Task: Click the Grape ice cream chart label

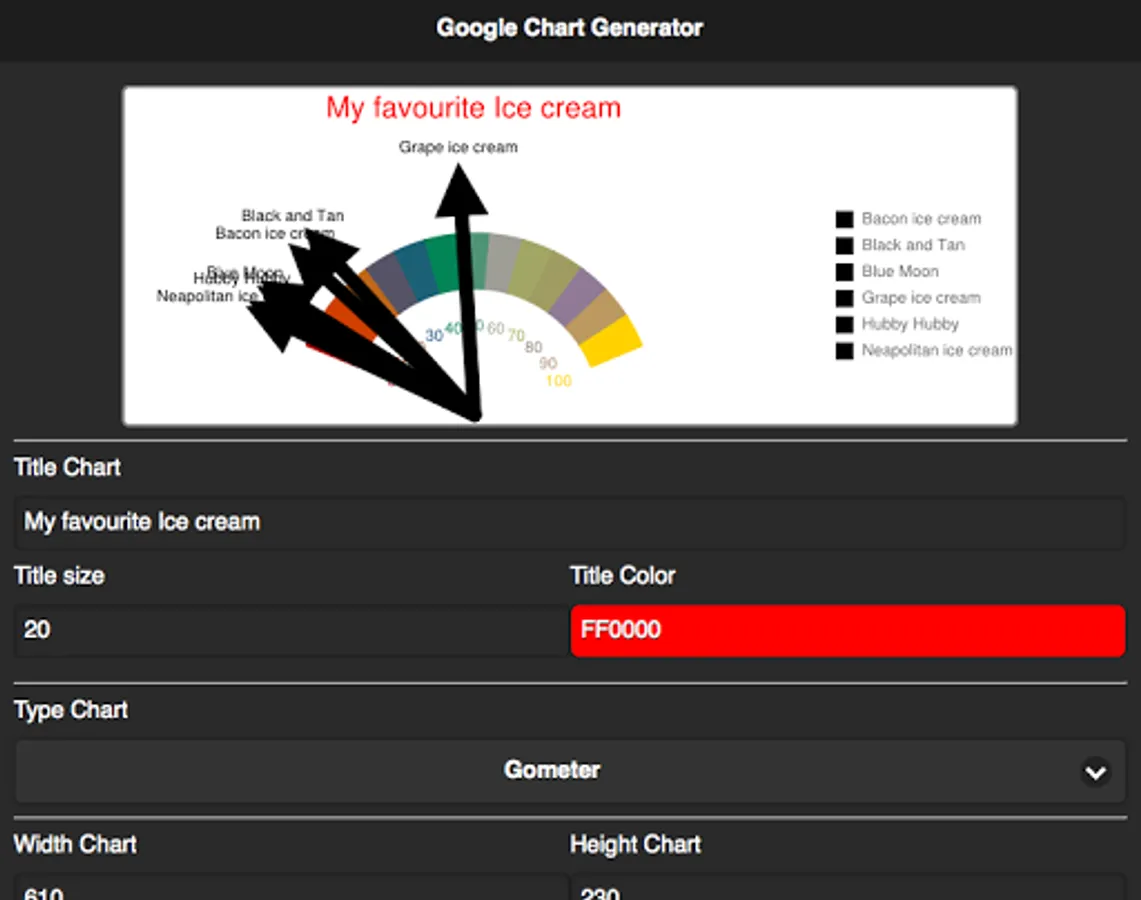Action: pyautogui.click(x=458, y=147)
